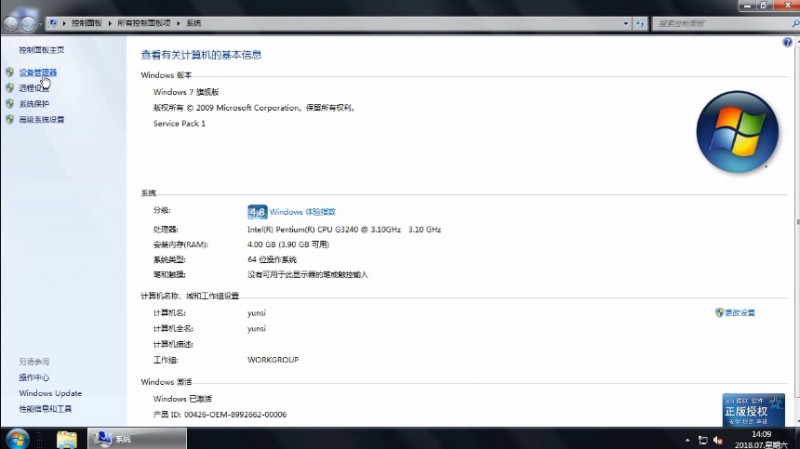The image size is (800, 449).
Task: Open 系统保护 system protection link
Action: [x=34, y=104]
